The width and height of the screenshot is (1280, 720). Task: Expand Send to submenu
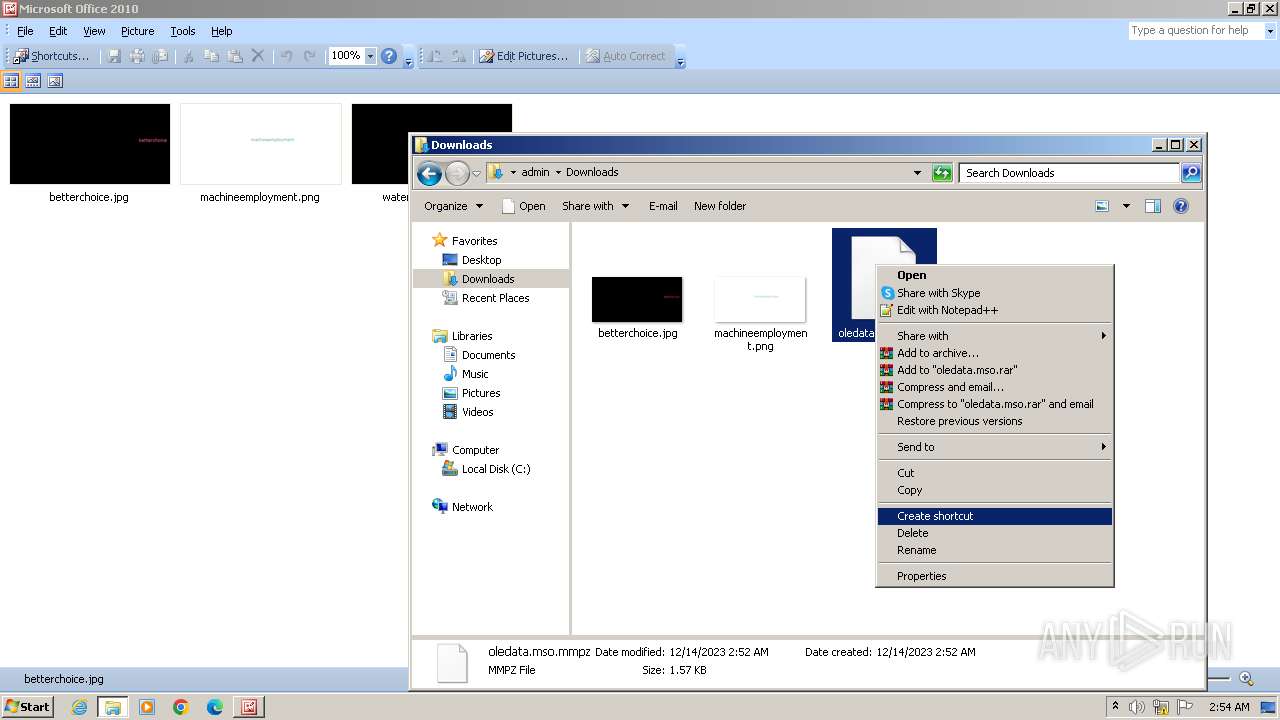[x=995, y=447]
